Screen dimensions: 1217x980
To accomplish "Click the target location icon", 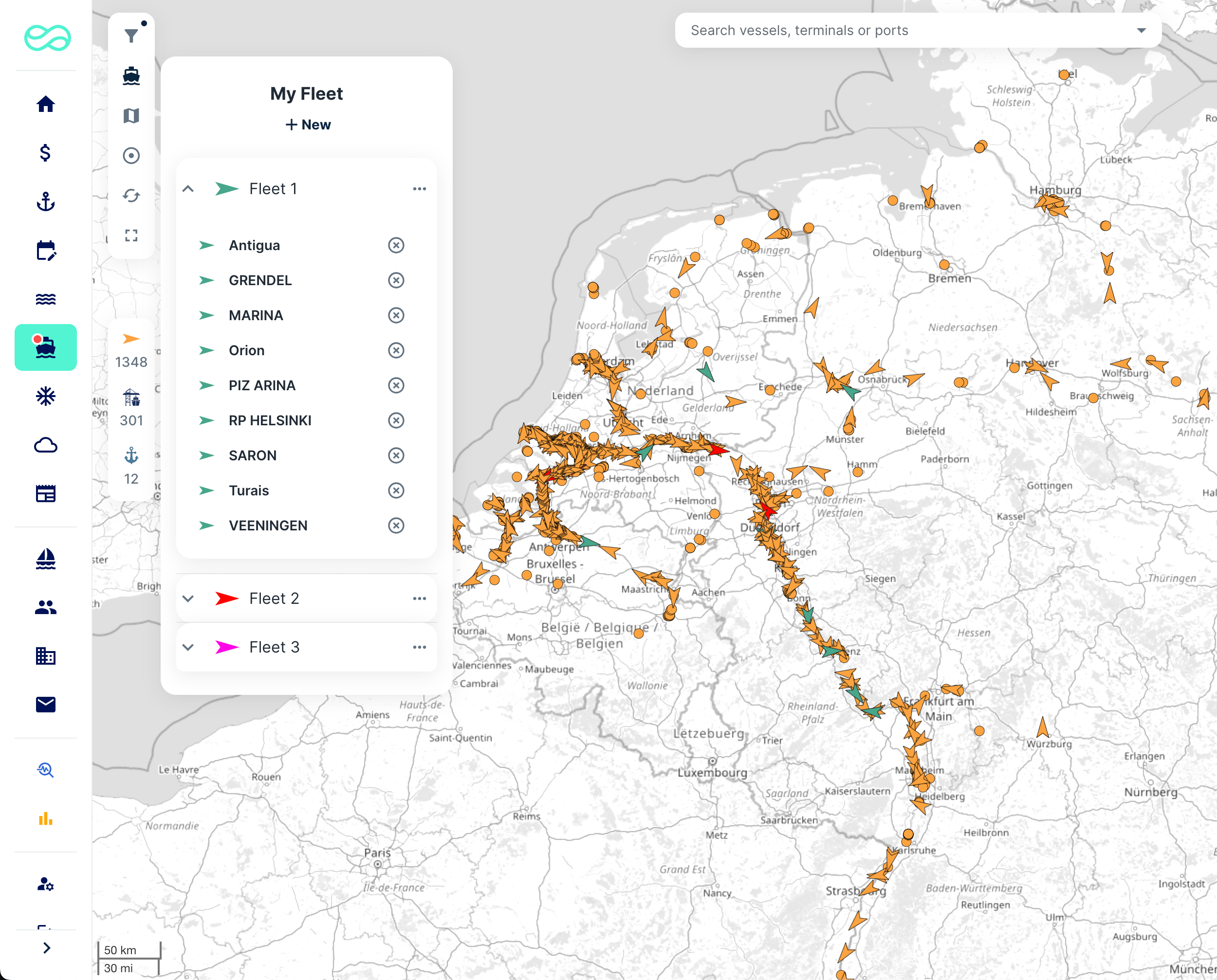I will [131, 155].
